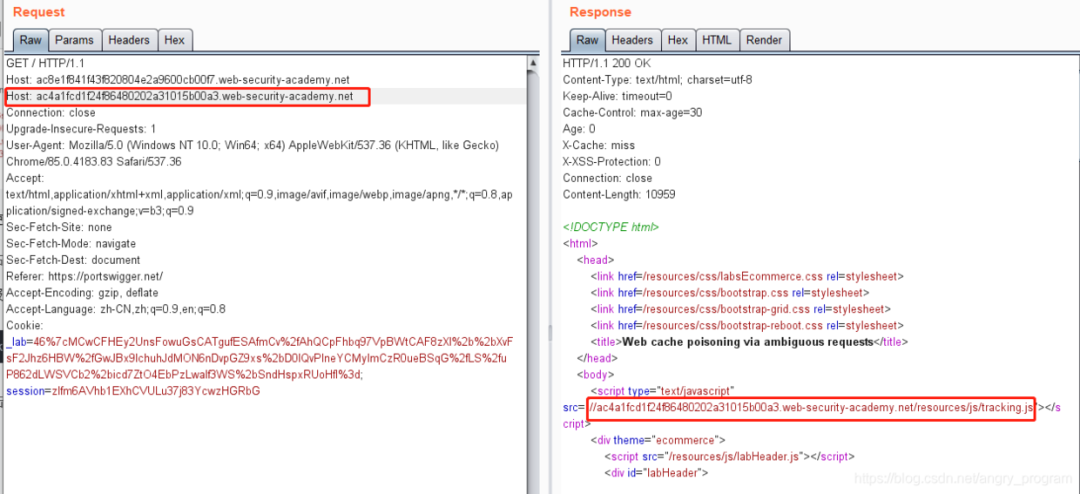Screen dimensions: 1080x494
Task: Click the labsEcommerce.css link line
Action: point(747,276)
